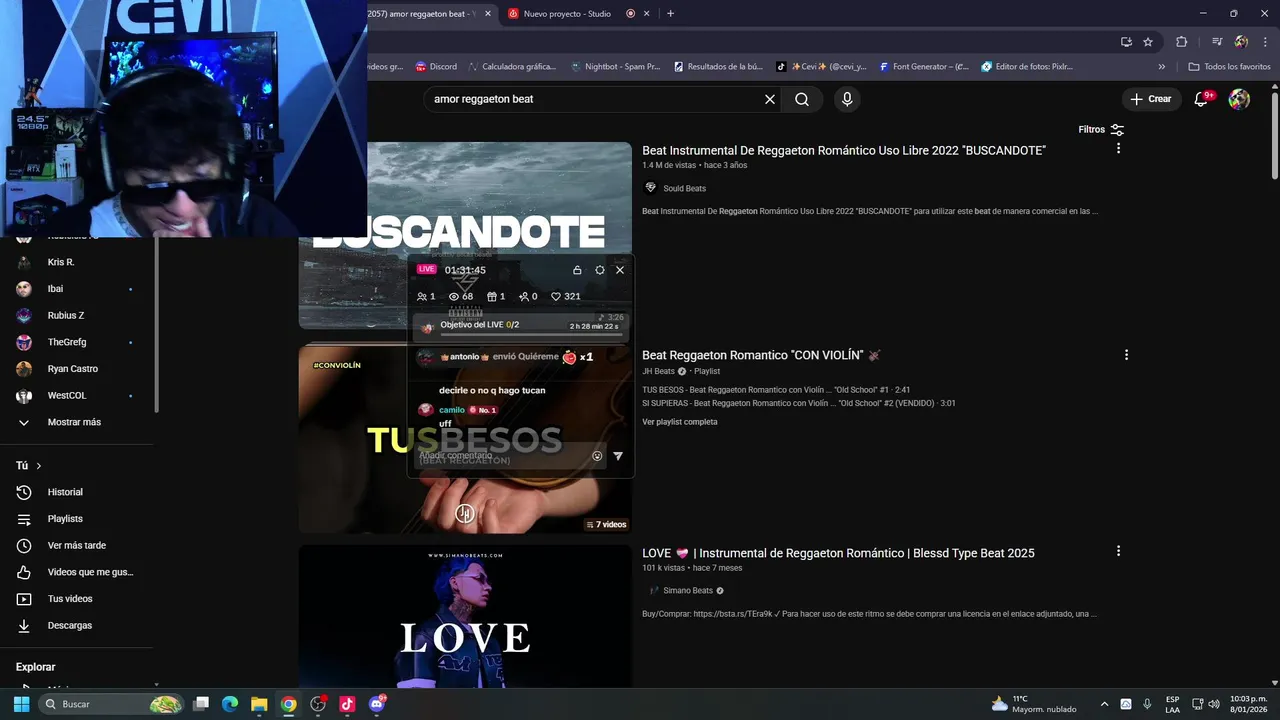Open the Sould Beats channel
This screenshot has width=1280, height=720.
(x=684, y=188)
